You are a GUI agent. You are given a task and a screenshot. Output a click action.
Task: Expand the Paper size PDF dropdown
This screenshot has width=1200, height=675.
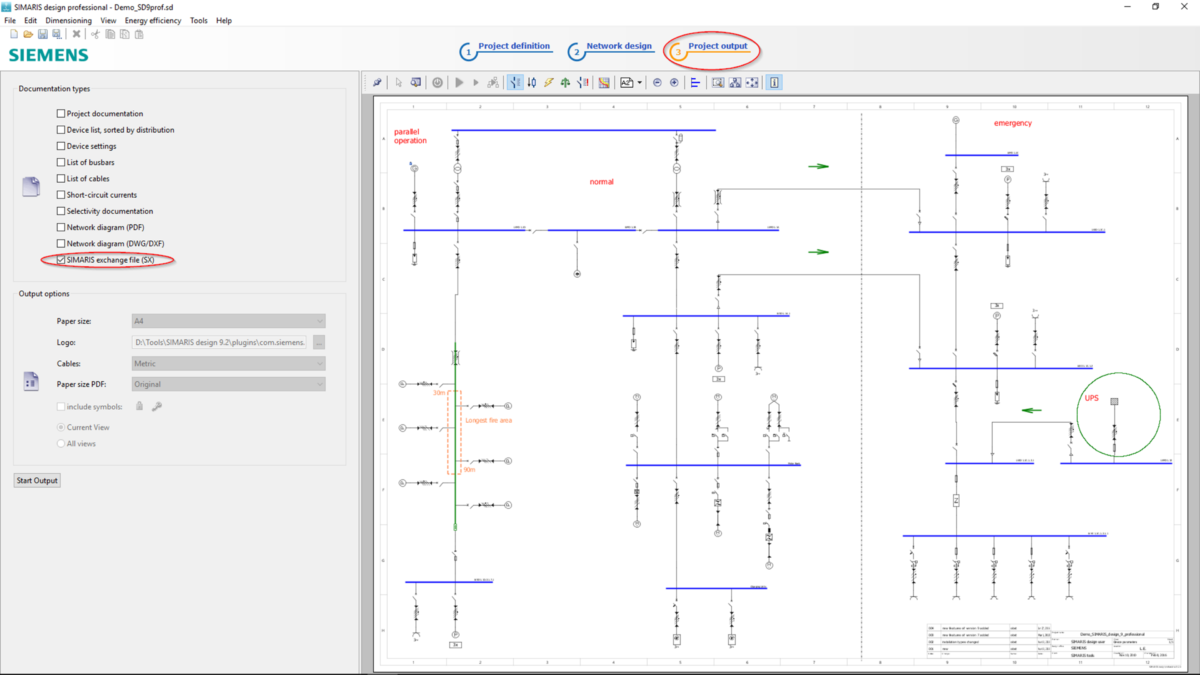(228, 384)
